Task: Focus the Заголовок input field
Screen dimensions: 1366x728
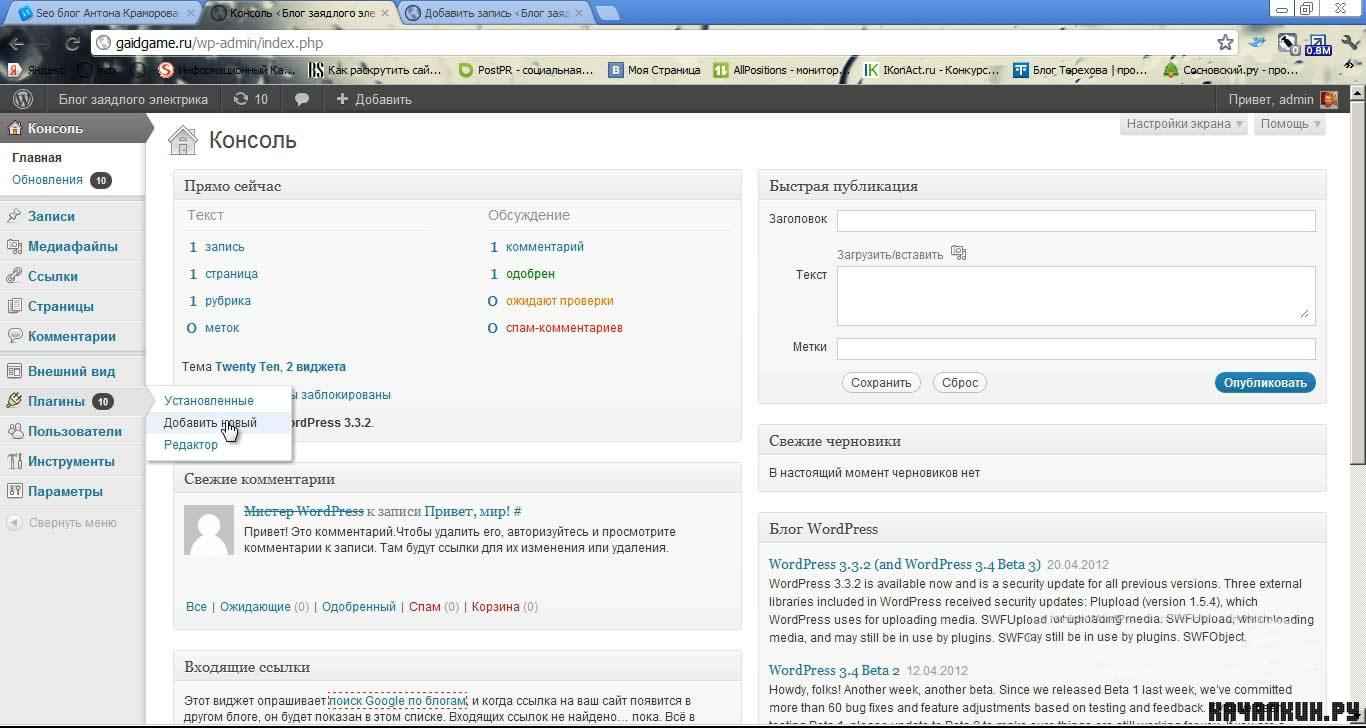Action: click(x=1076, y=220)
